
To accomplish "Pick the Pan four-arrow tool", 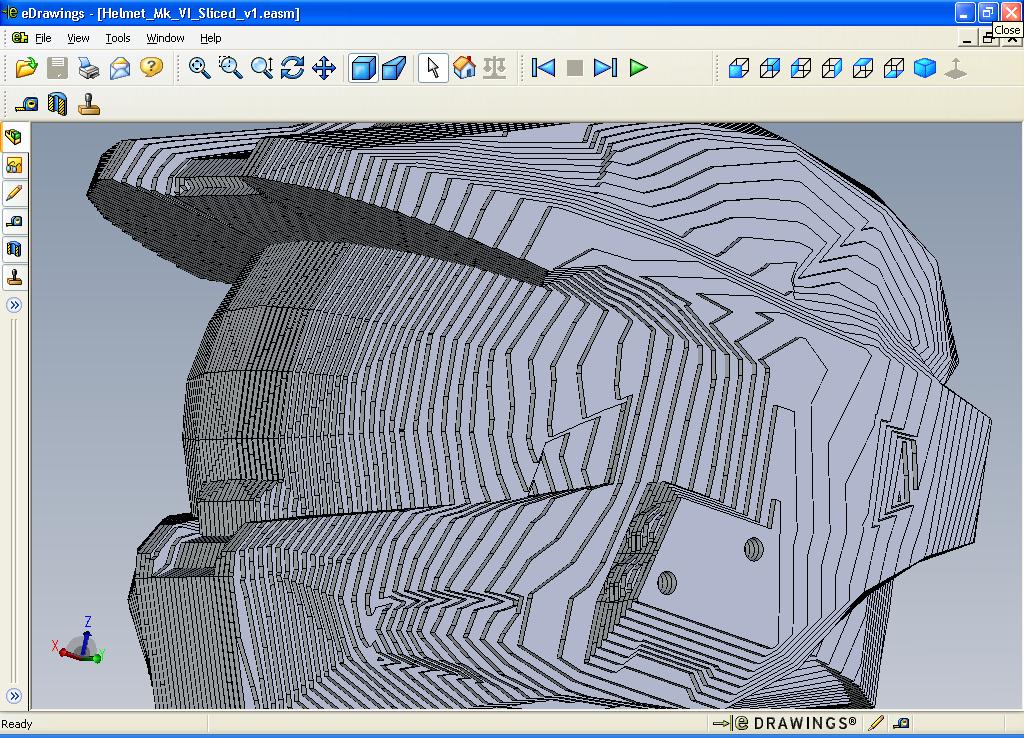I will (x=324, y=68).
